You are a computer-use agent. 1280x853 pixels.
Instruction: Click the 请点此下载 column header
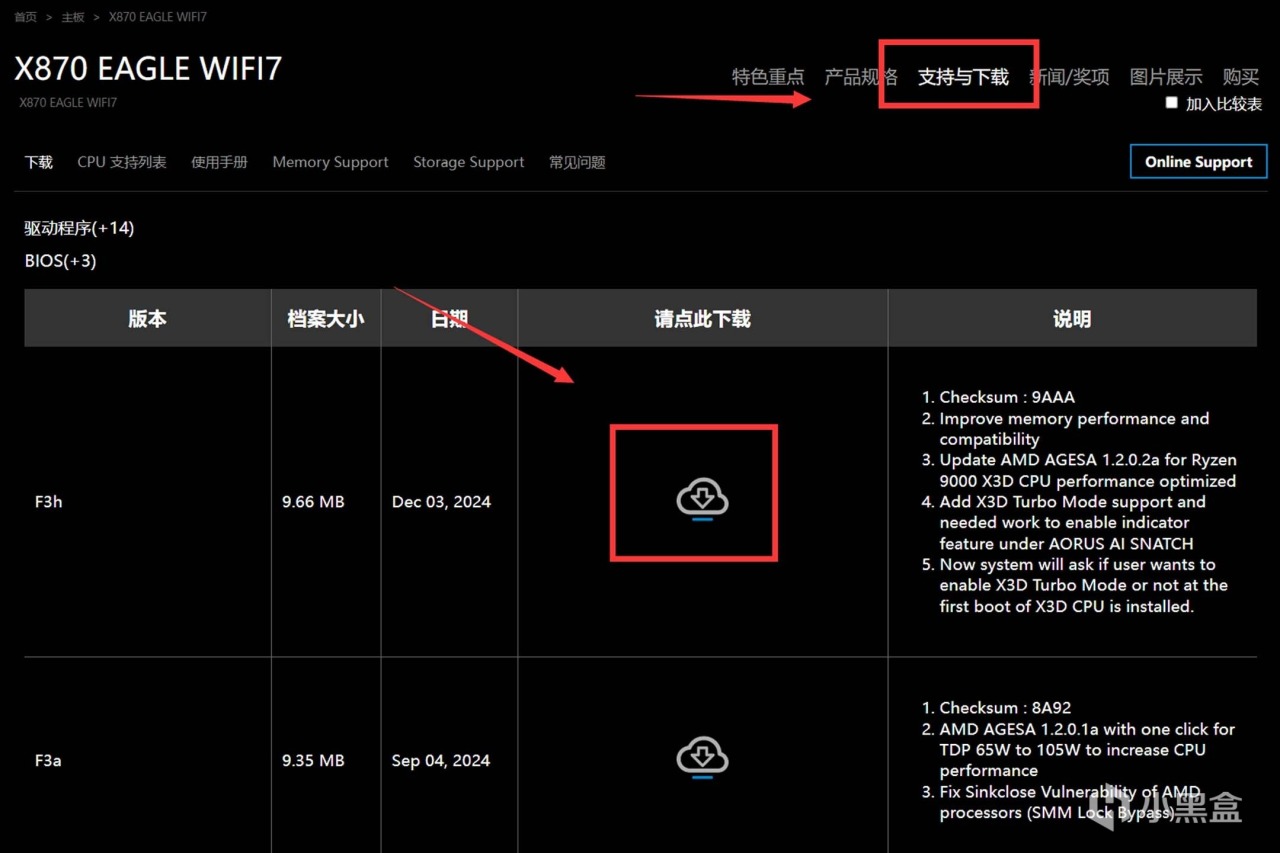(702, 319)
